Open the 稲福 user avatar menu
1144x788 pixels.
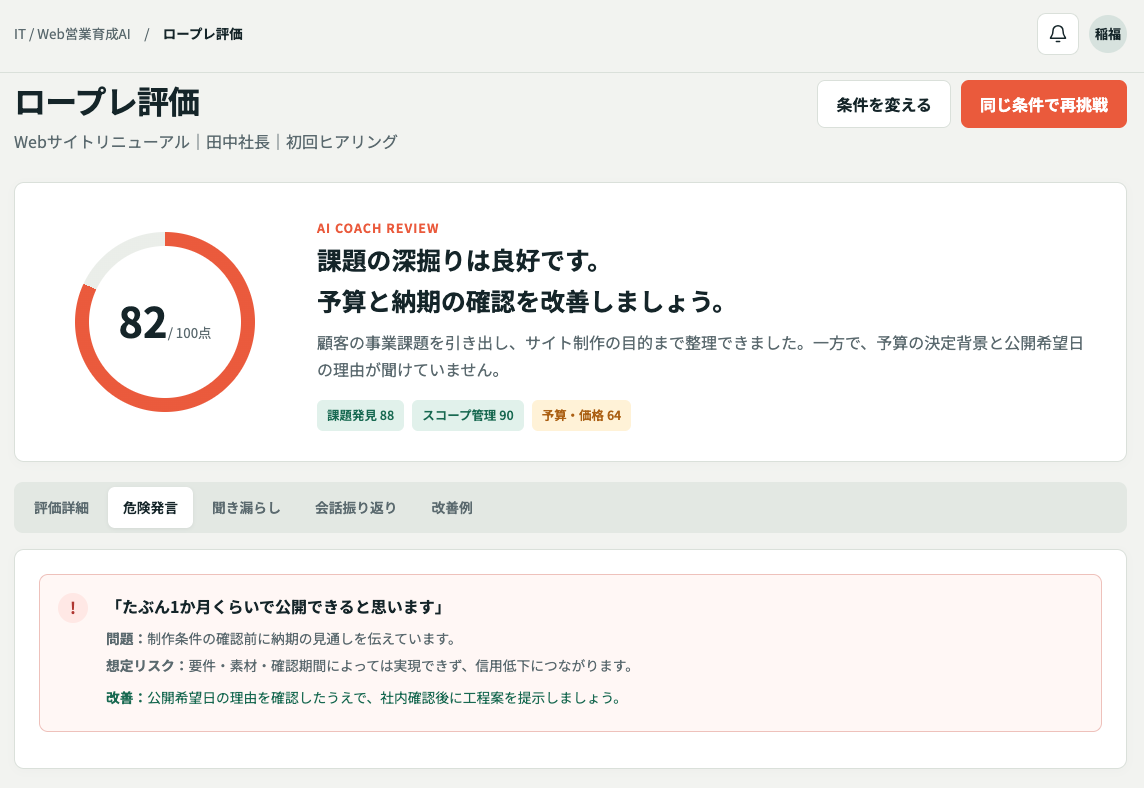tap(1108, 34)
